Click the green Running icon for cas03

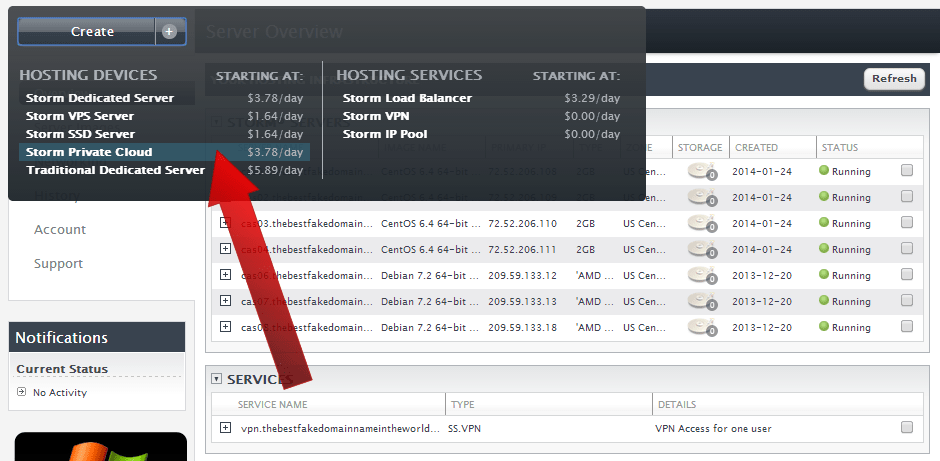824,223
